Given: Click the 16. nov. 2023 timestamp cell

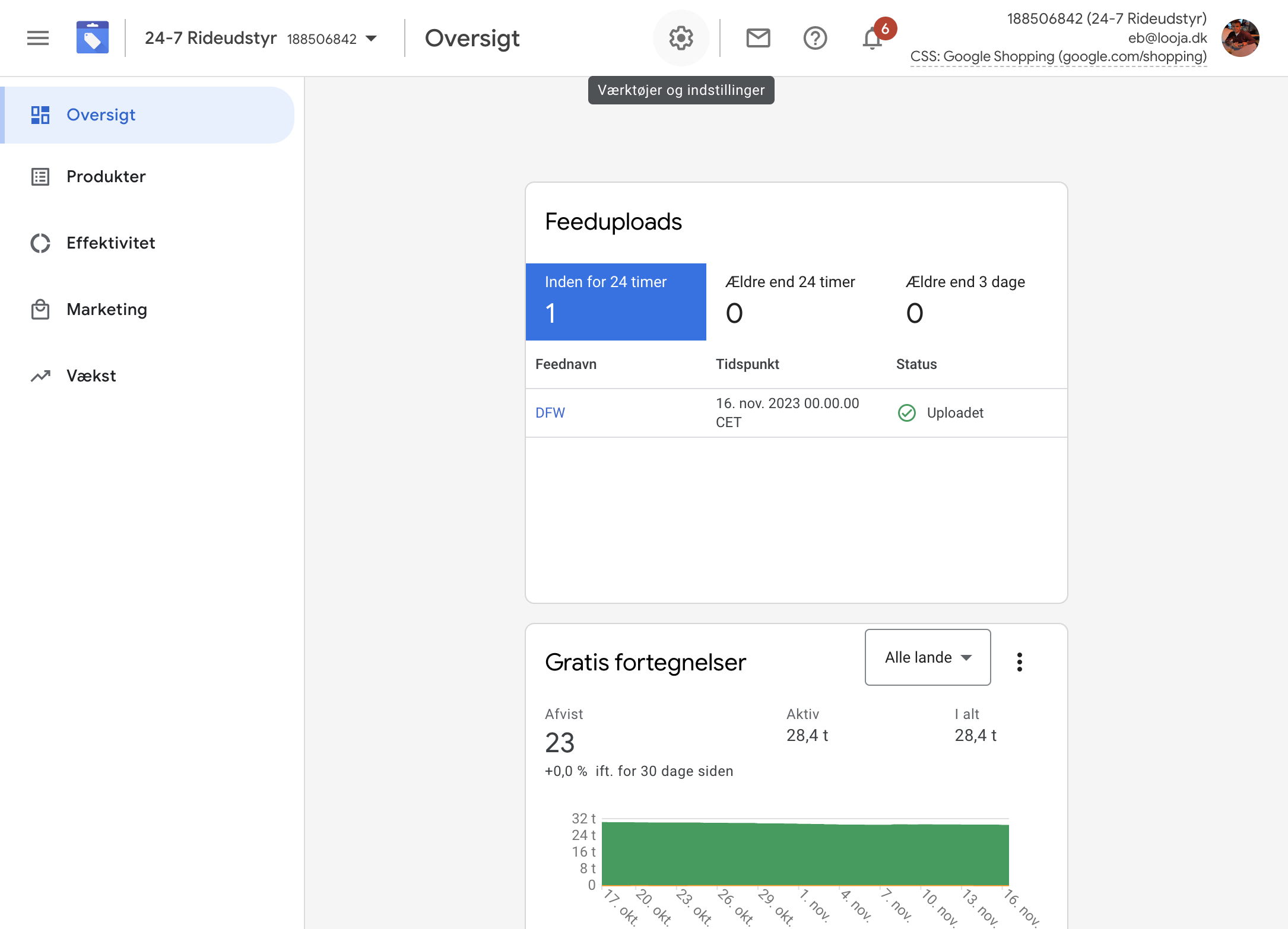Looking at the screenshot, I should click(787, 413).
